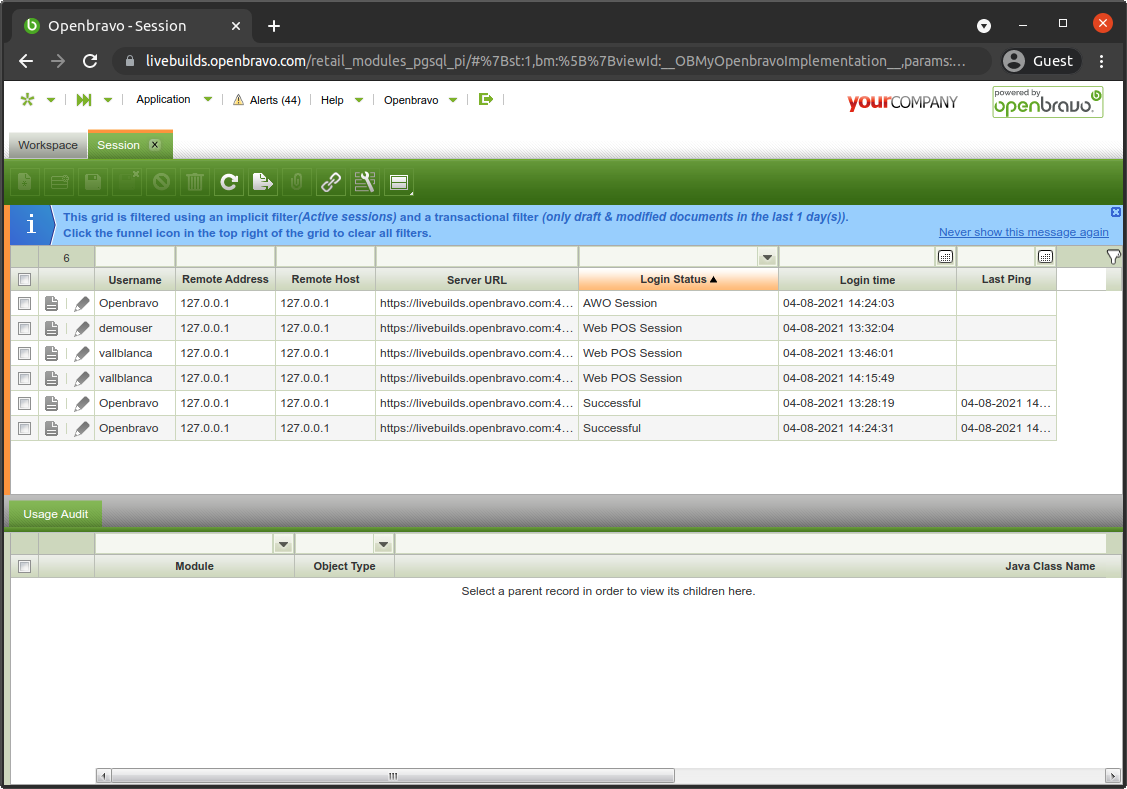Toggle the select-all checkbox in Session grid

(25, 280)
